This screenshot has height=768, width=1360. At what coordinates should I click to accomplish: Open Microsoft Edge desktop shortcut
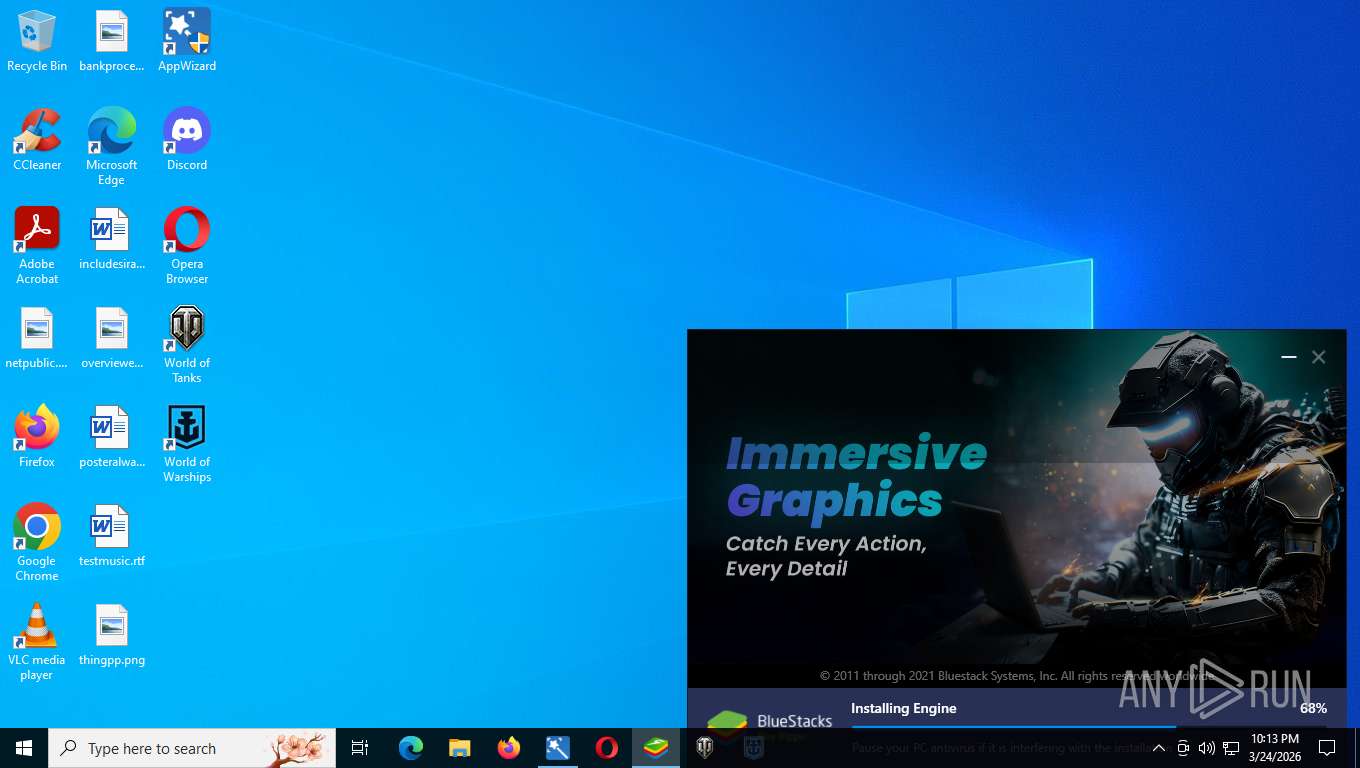112,147
